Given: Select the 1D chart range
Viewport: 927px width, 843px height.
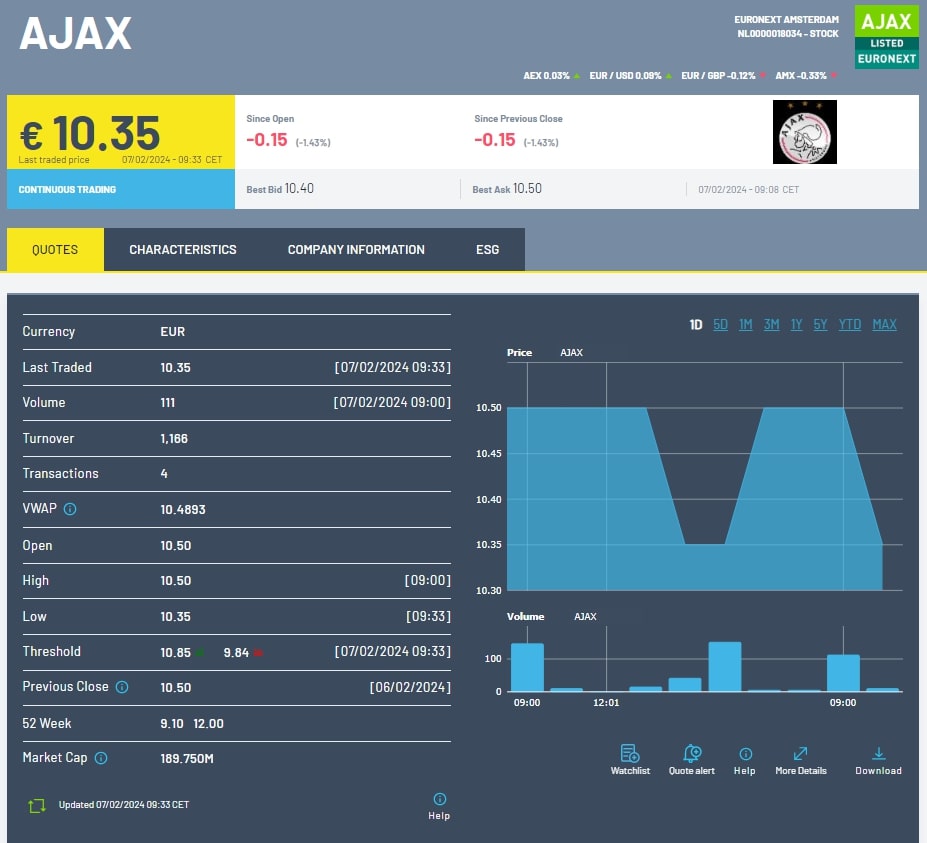Looking at the screenshot, I should 695,325.
